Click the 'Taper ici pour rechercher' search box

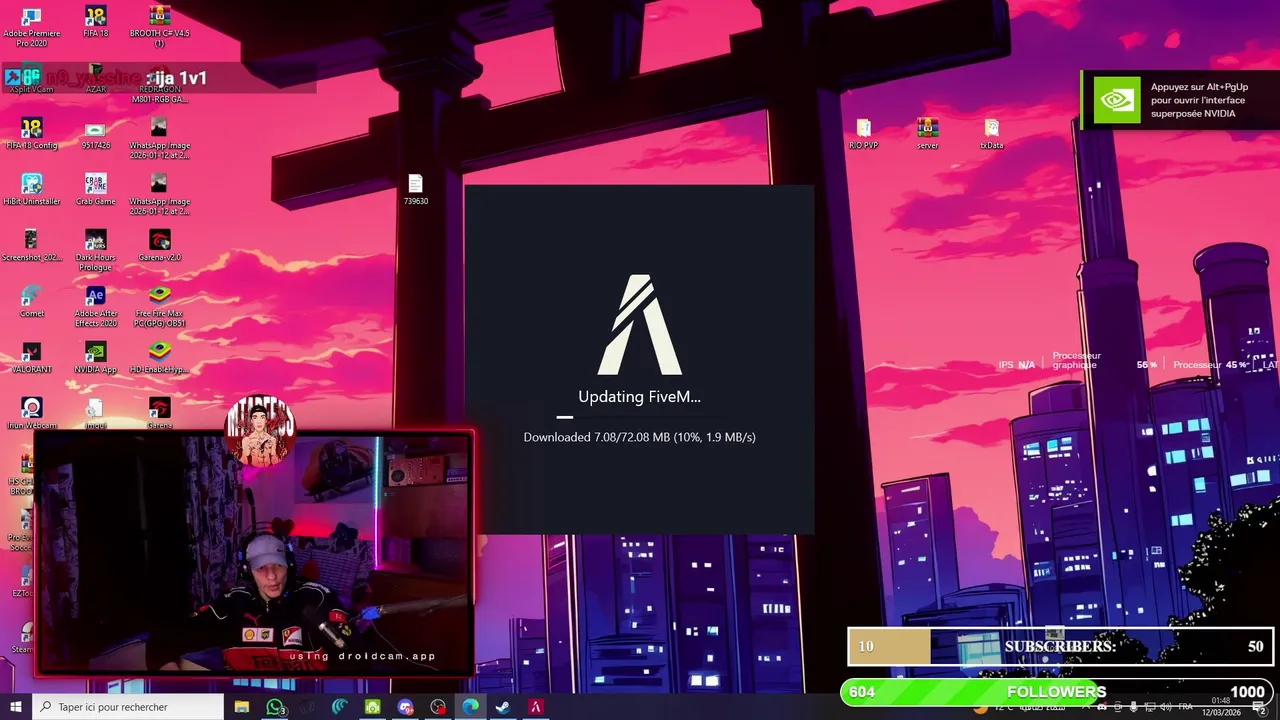point(127,707)
